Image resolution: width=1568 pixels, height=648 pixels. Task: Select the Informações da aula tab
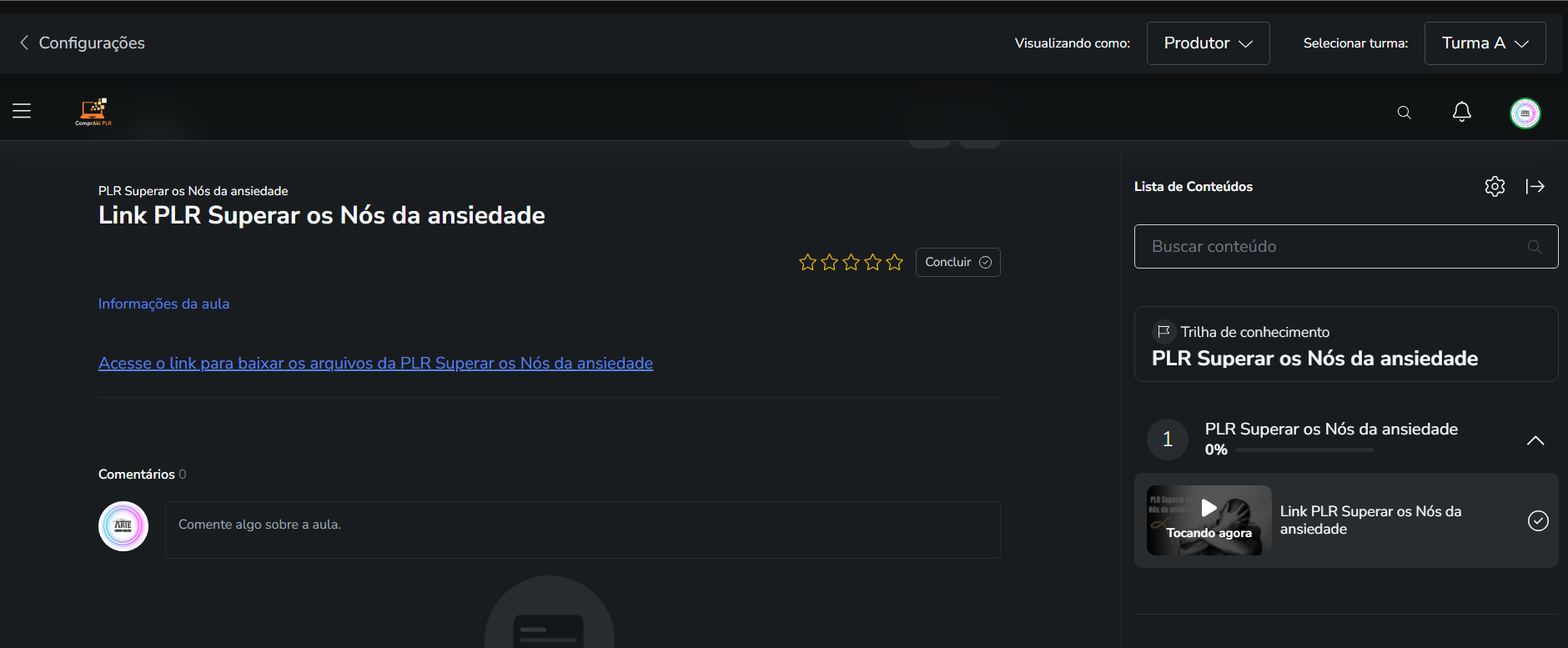click(x=163, y=304)
